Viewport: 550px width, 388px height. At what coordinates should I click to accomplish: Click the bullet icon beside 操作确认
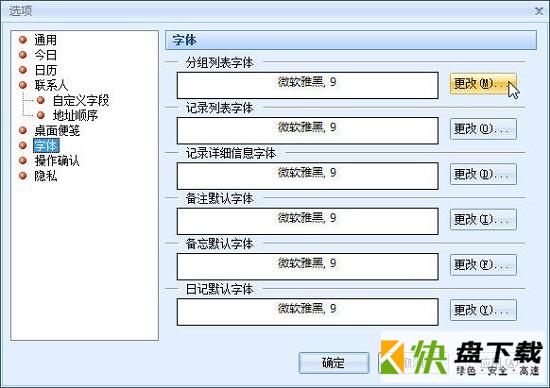click(x=23, y=160)
